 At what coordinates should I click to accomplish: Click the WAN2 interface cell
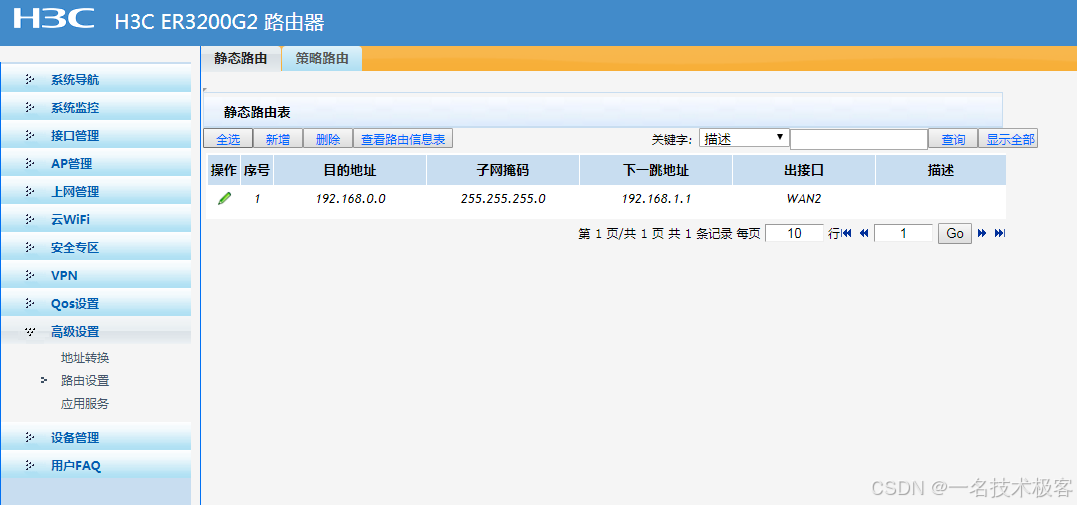point(804,199)
